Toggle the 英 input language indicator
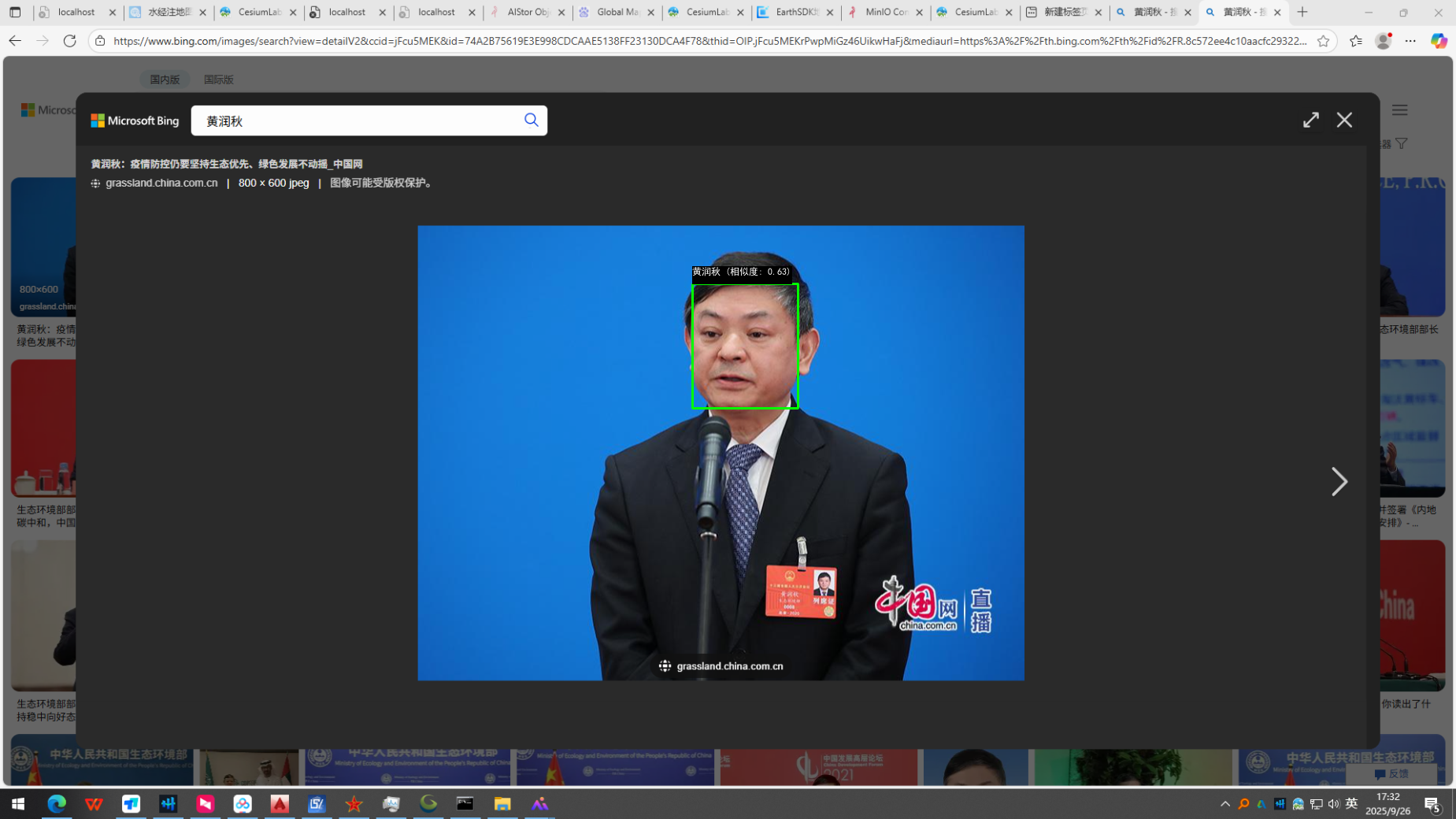 (1351, 803)
